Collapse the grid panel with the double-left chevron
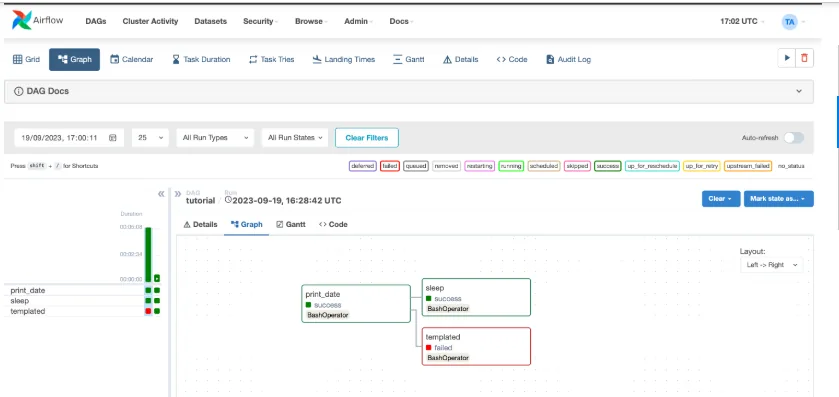This screenshot has width=839, height=397. click(161, 194)
